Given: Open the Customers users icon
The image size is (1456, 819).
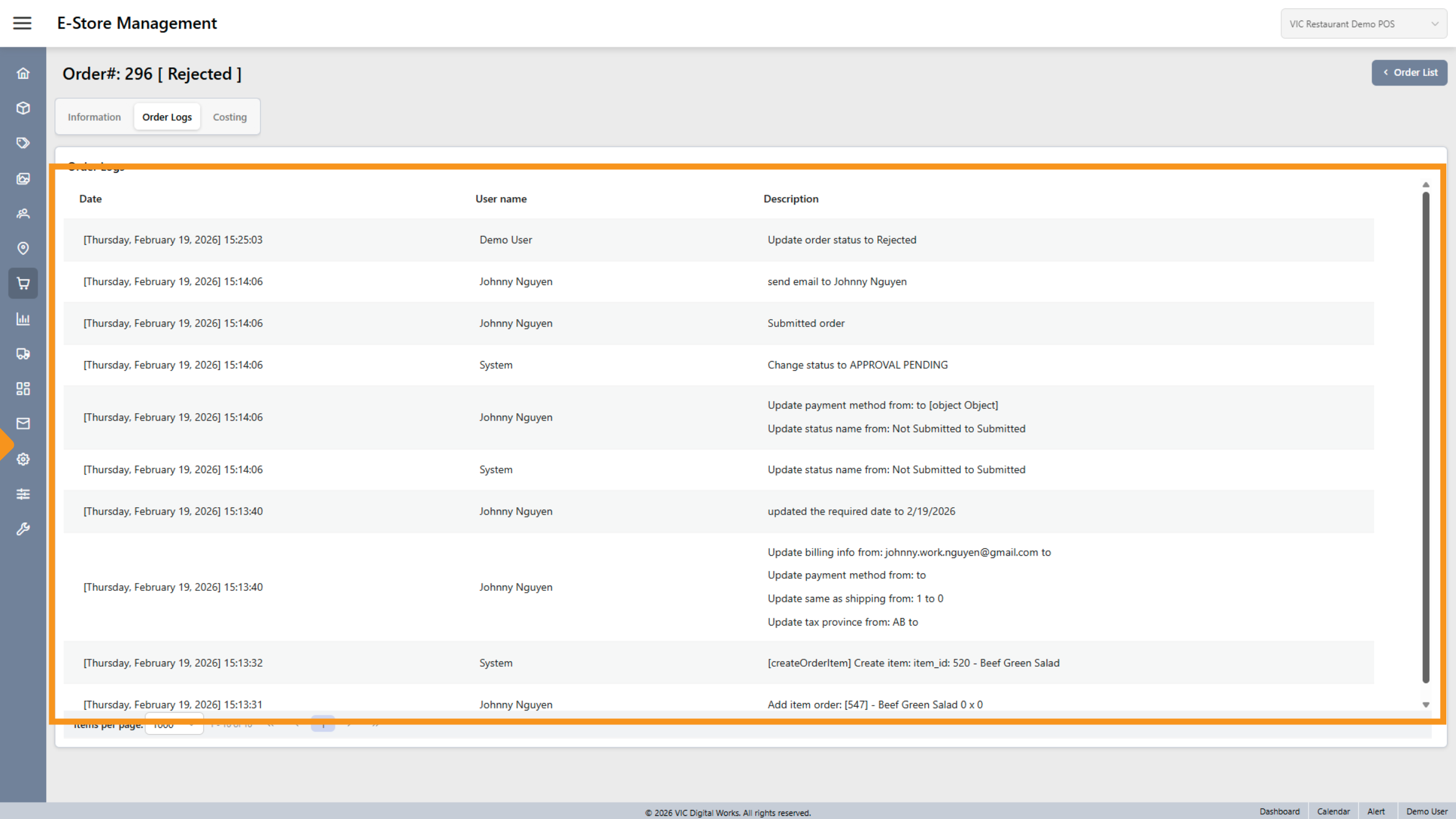Looking at the screenshot, I should (x=23, y=214).
